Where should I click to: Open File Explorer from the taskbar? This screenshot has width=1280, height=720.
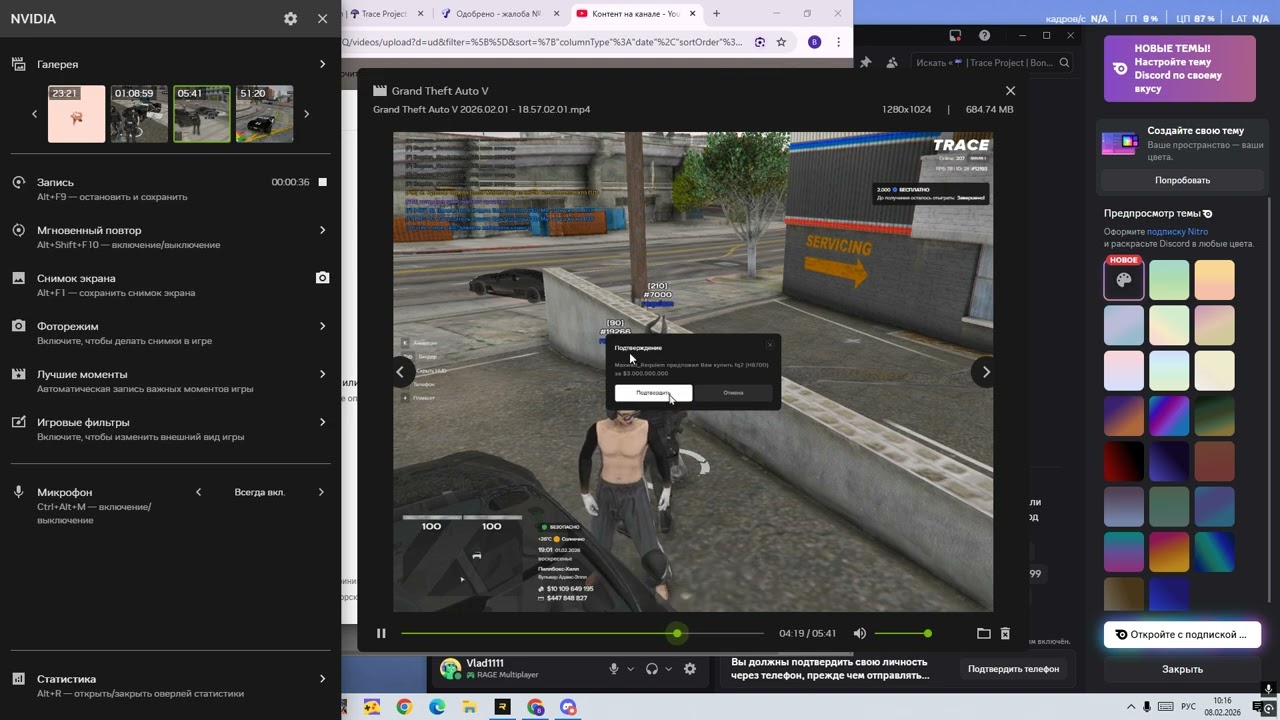pos(470,707)
